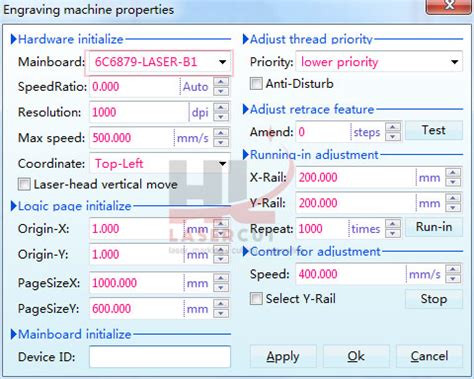Image resolution: width=474 pixels, height=379 pixels.
Task: Start the Run-in button
Action: tap(434, 227)
